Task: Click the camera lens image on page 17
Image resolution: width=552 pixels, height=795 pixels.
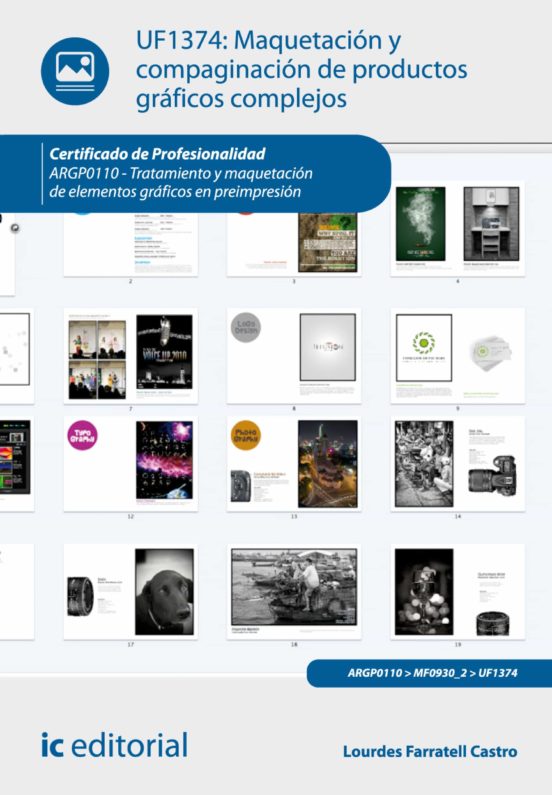Action: [81, 597]
